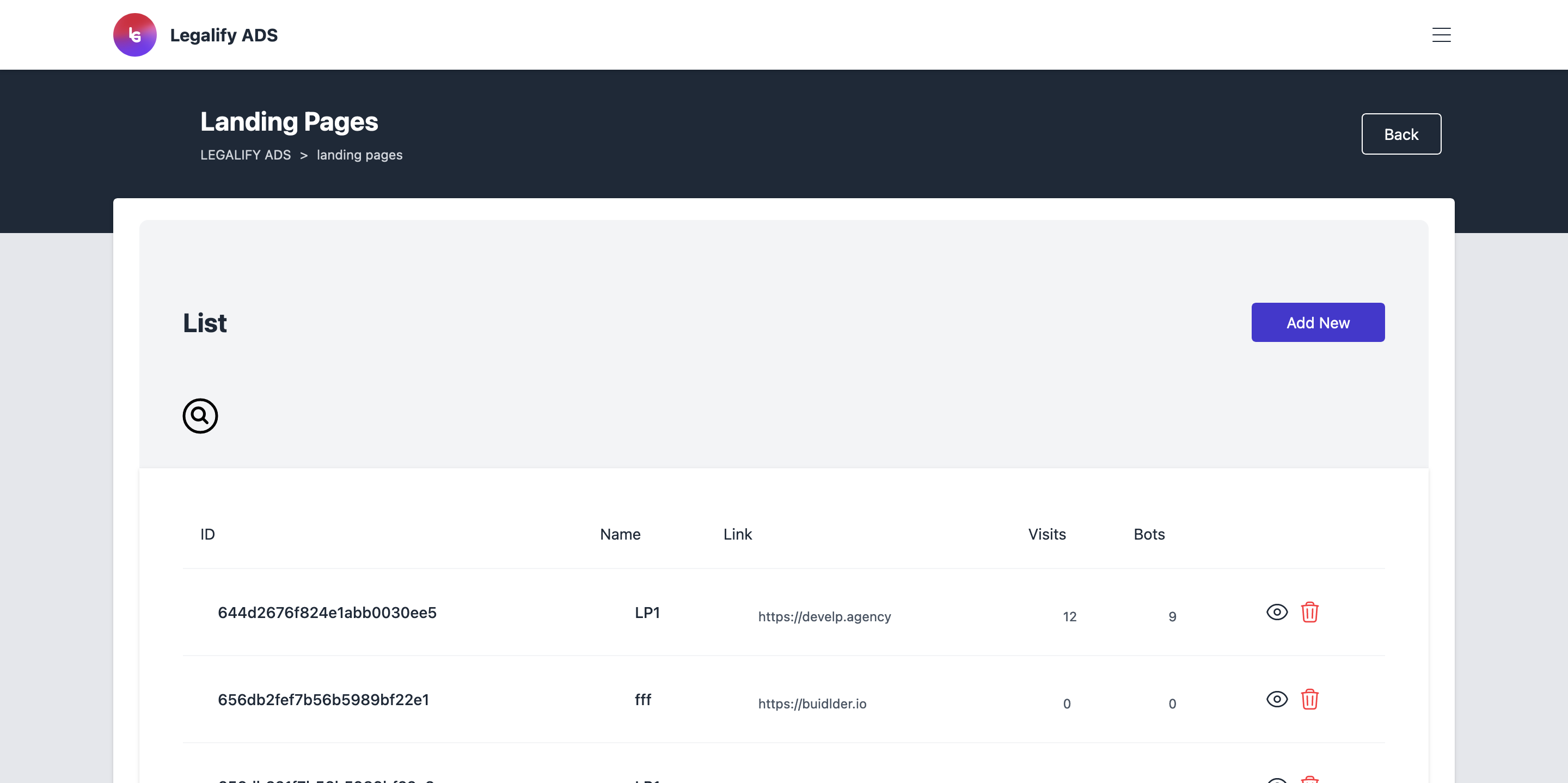Select ID 656db2fef7b56b5989bf22e1 row
This screenshot has height=783, width=1568.
point(783,700)
